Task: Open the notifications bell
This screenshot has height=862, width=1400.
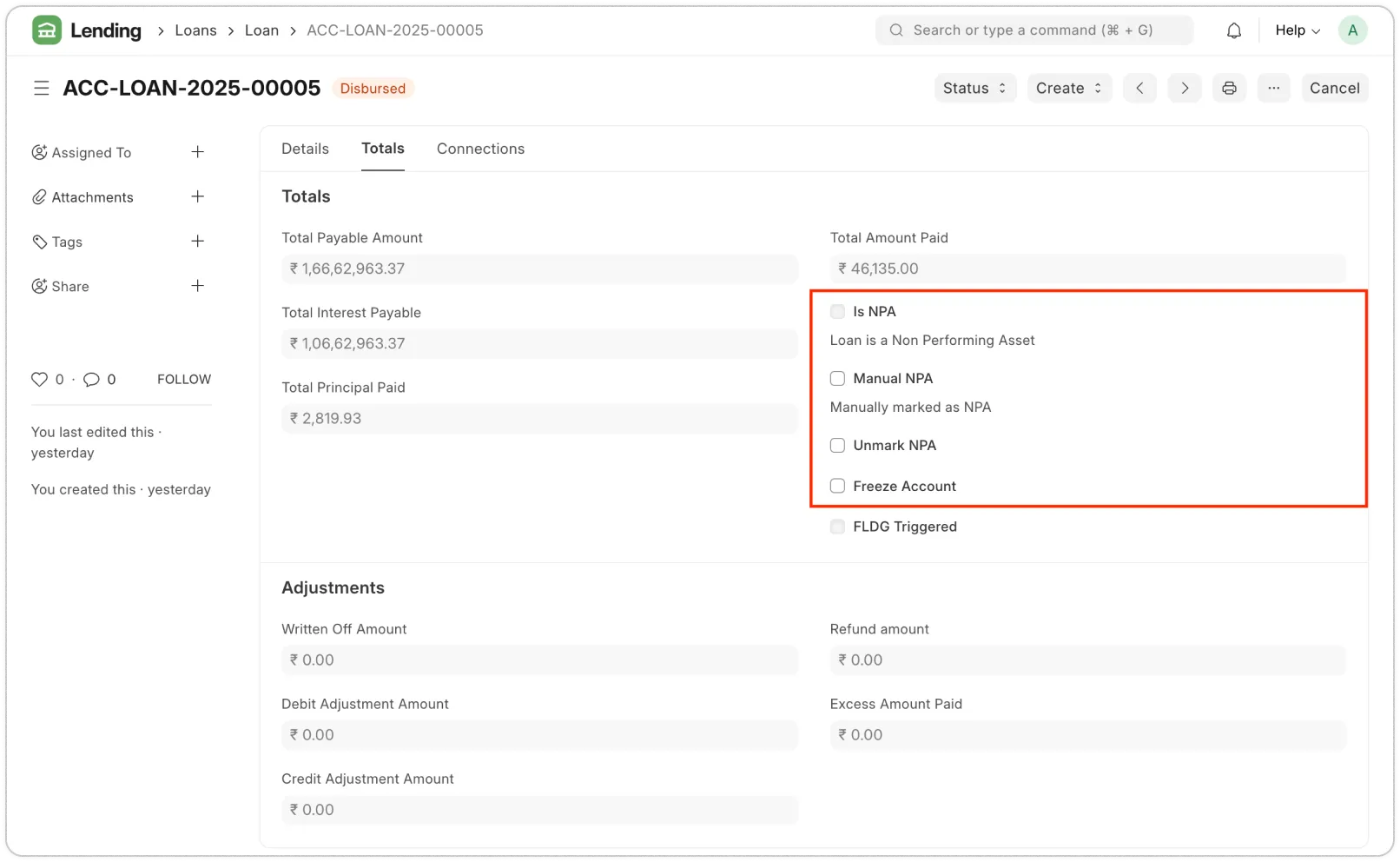Action: 1233,30
